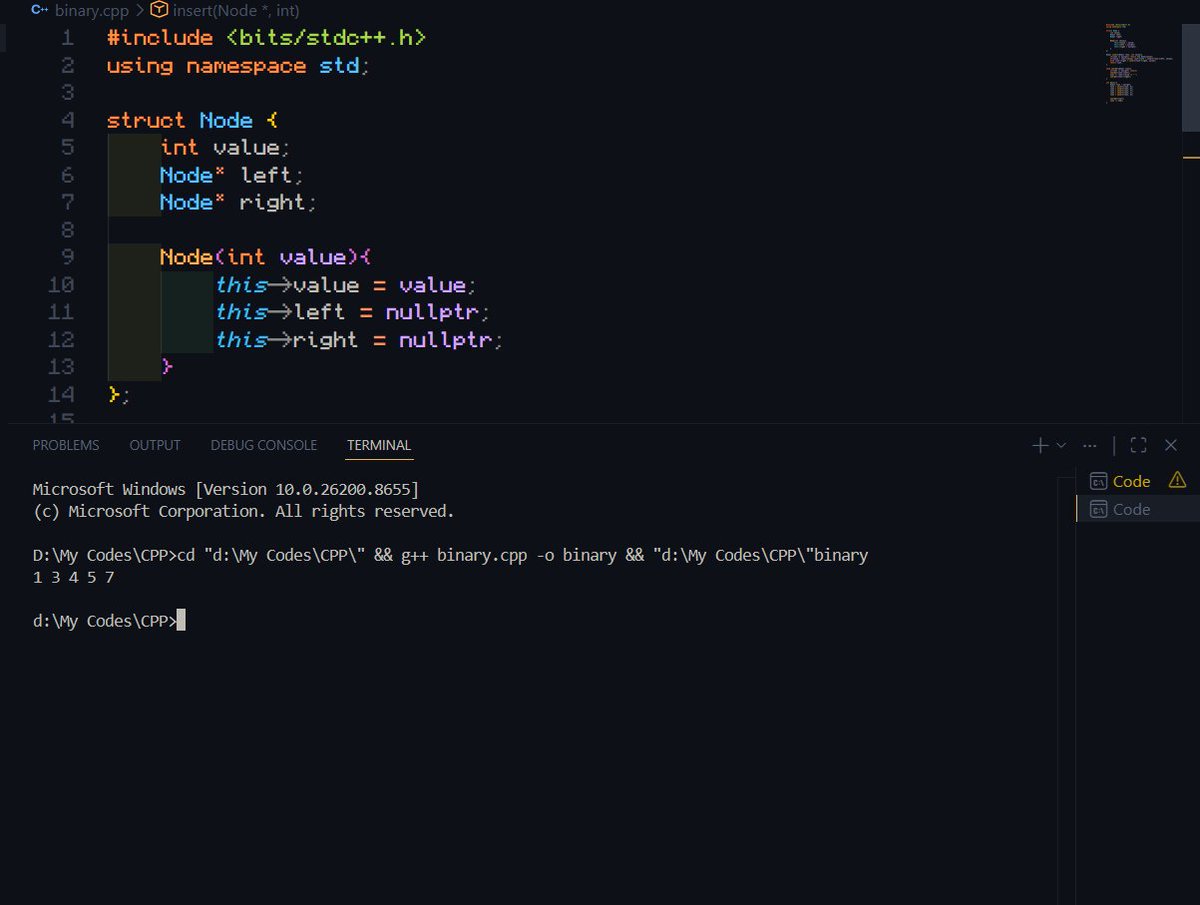Viewport: 1200px width, 905px height.
Task: Click the cmd icon of yellow Code terminal
Action: 1098,481
